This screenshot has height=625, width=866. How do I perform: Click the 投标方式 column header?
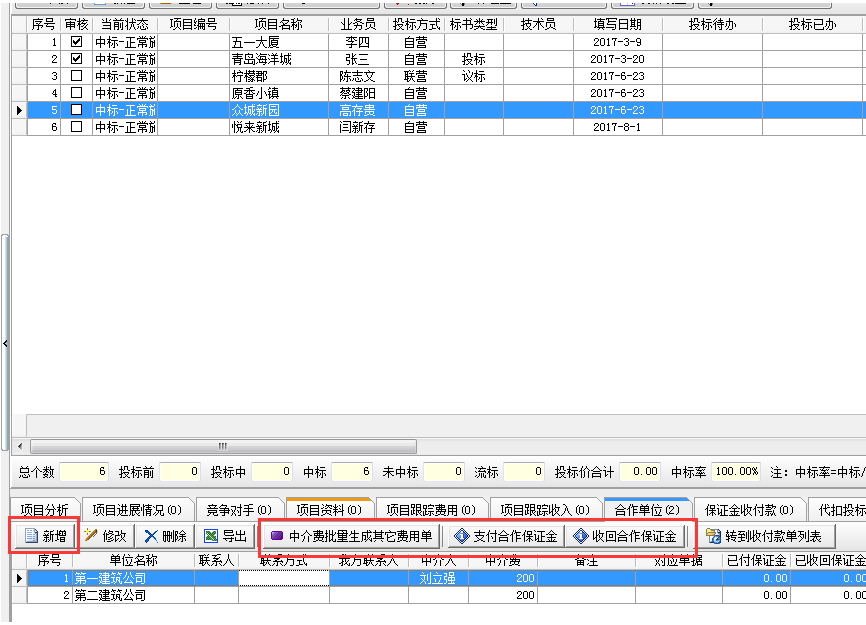tap(416, 24)
